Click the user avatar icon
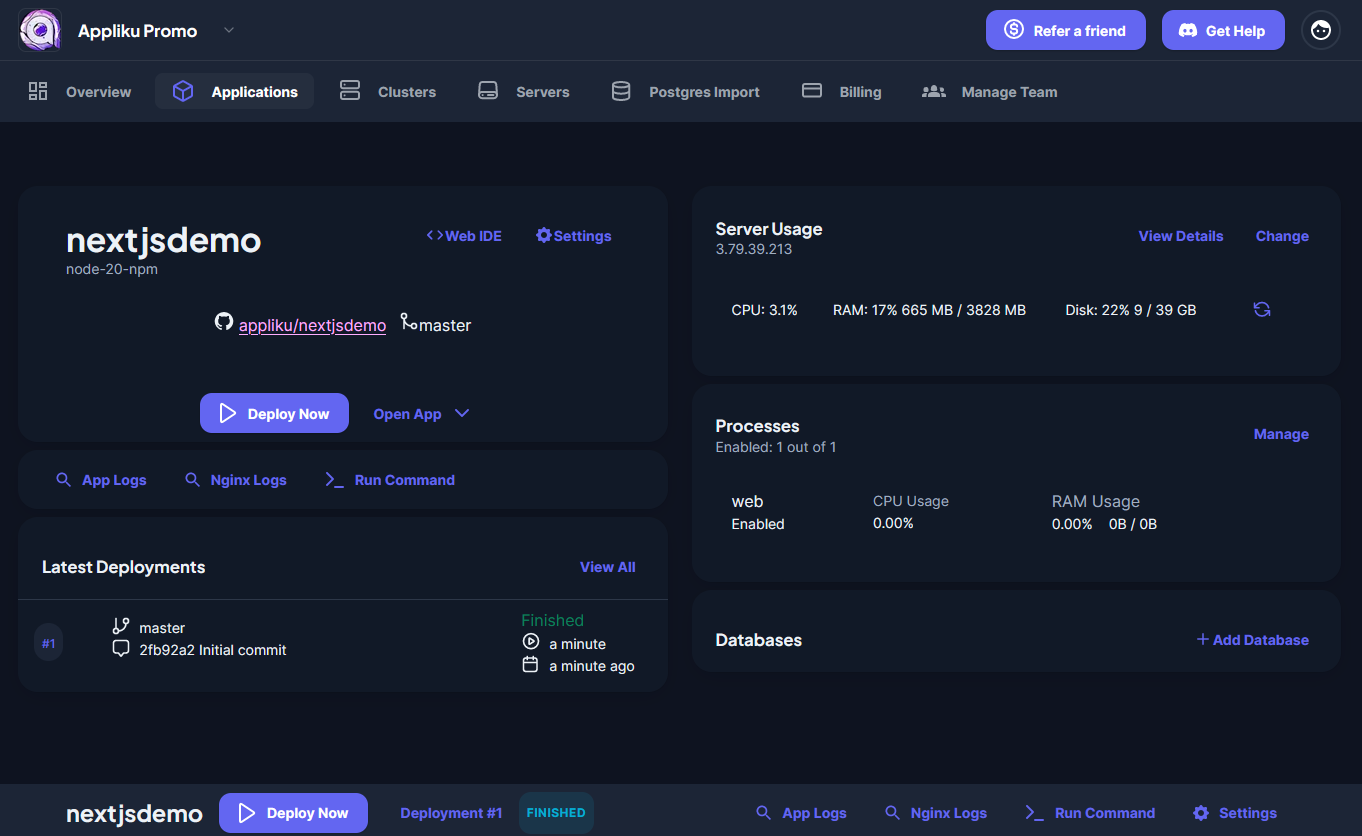The width and height of the screenshot is (1362, 836). click(x=1320, y=30)
